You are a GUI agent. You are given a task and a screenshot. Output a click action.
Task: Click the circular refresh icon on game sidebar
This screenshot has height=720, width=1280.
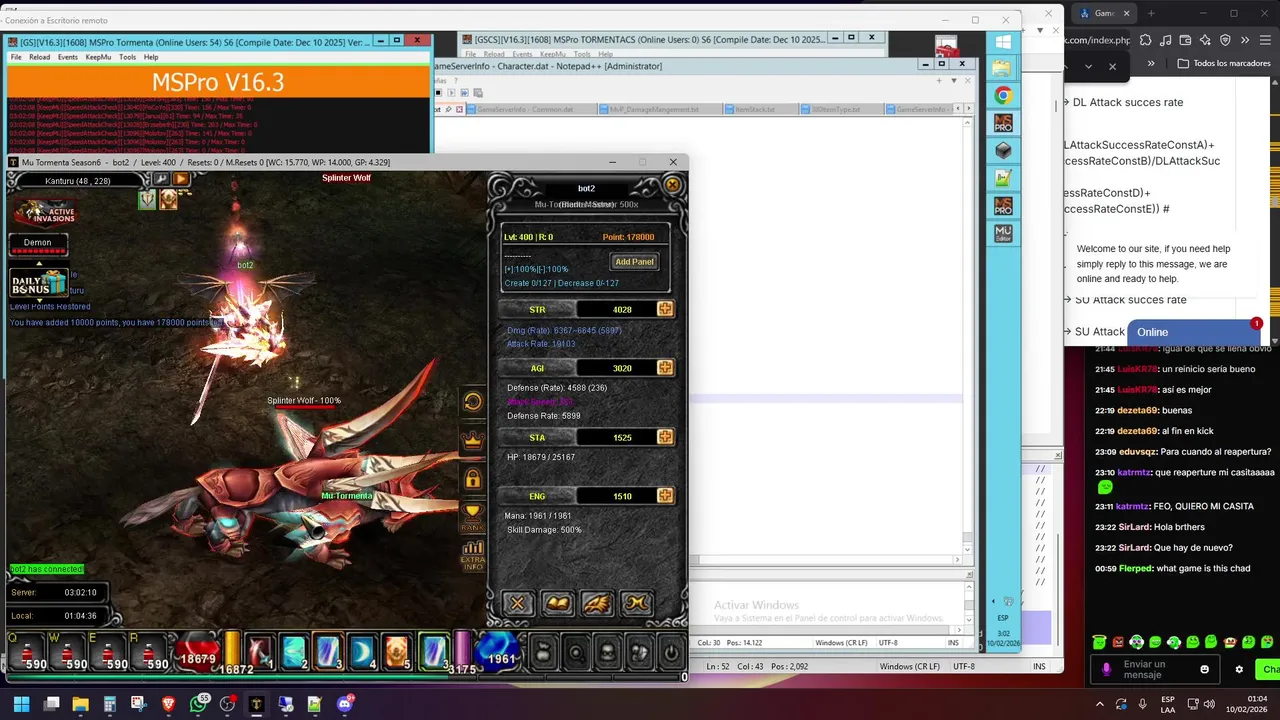pos(473,402)
